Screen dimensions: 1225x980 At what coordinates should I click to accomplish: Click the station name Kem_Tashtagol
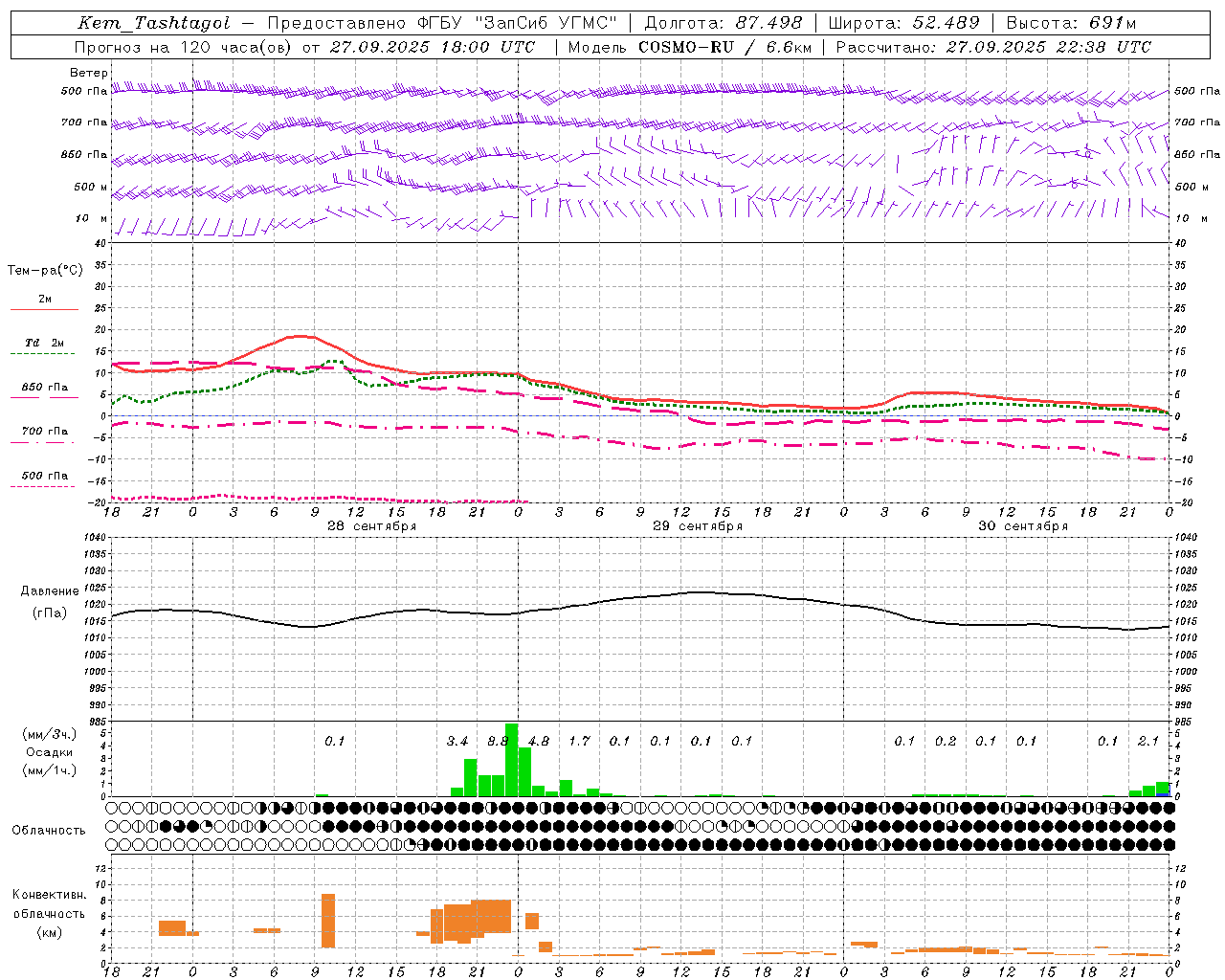point(154,23)
